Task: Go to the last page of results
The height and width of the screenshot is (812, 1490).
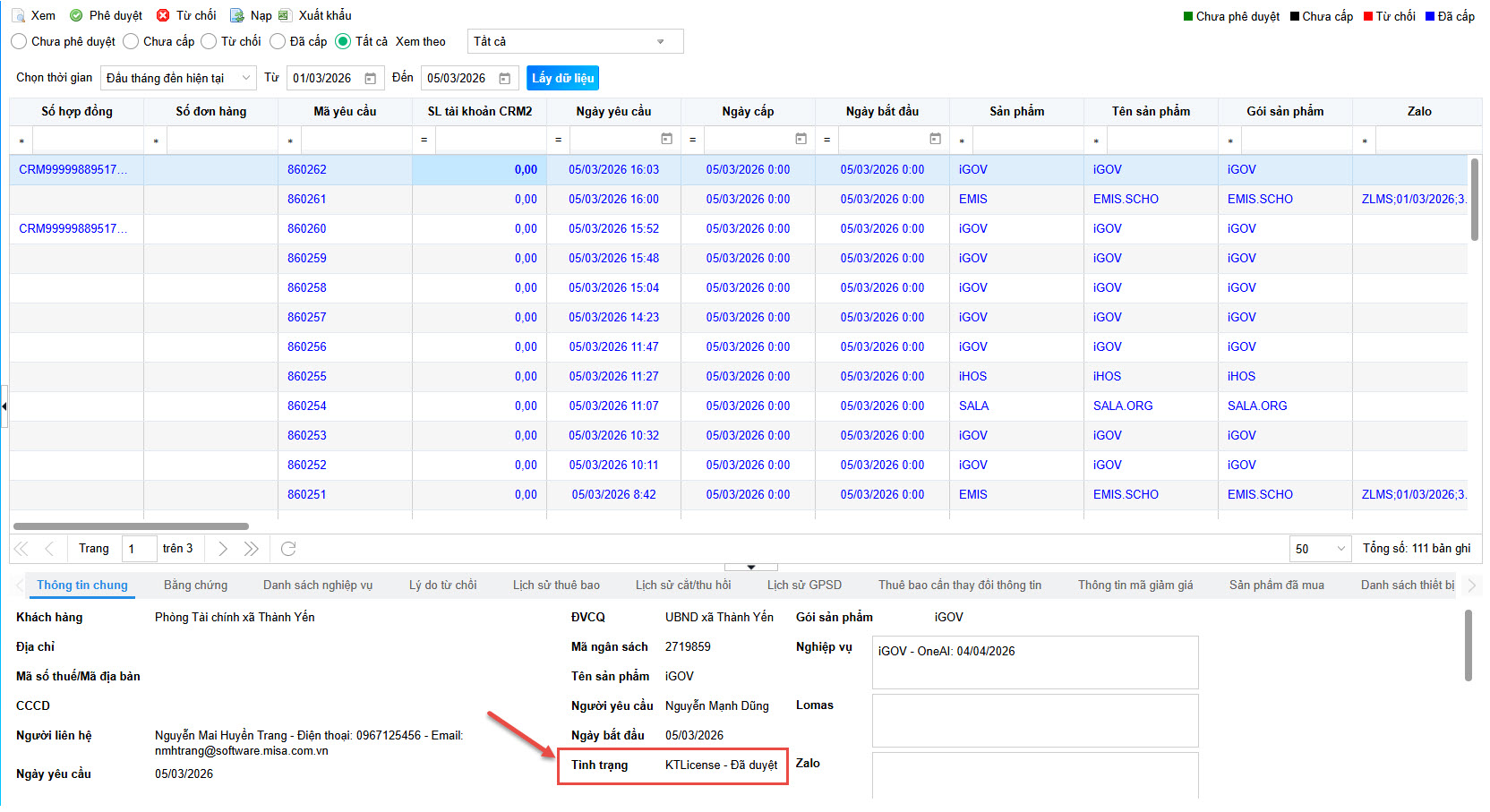Action: [x=252, y=549]
